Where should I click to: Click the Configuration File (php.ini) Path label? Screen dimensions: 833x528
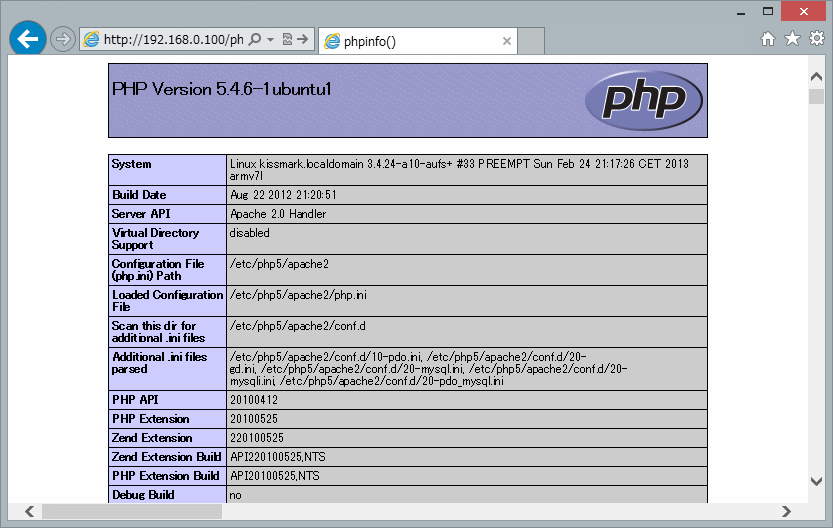pos(158,270)
